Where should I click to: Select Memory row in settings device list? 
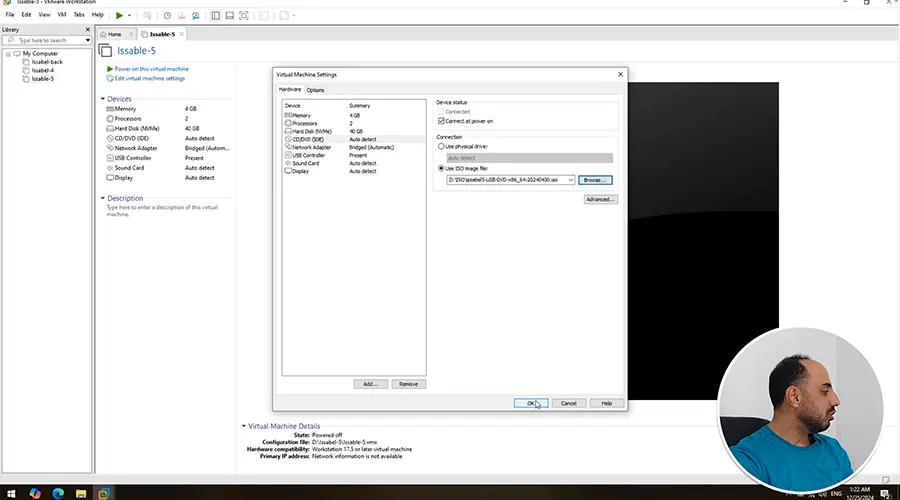(x=354, y=115)
